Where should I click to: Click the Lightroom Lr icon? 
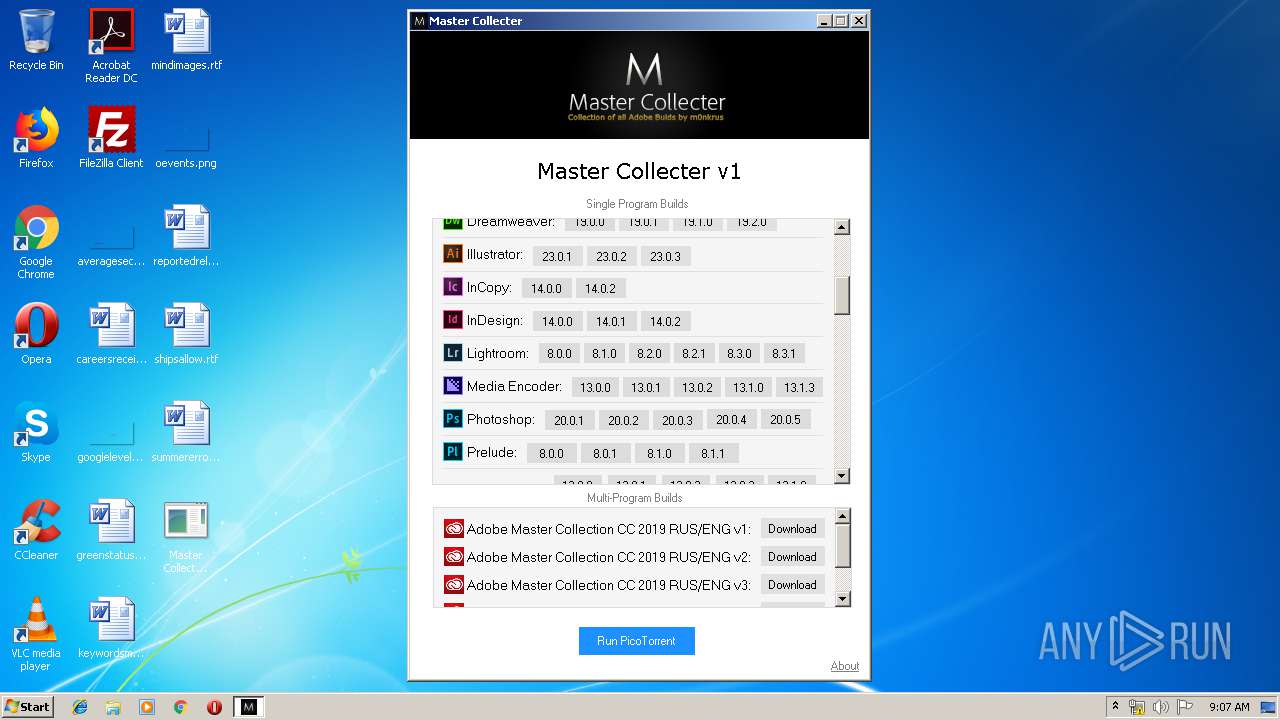point(453,352)
